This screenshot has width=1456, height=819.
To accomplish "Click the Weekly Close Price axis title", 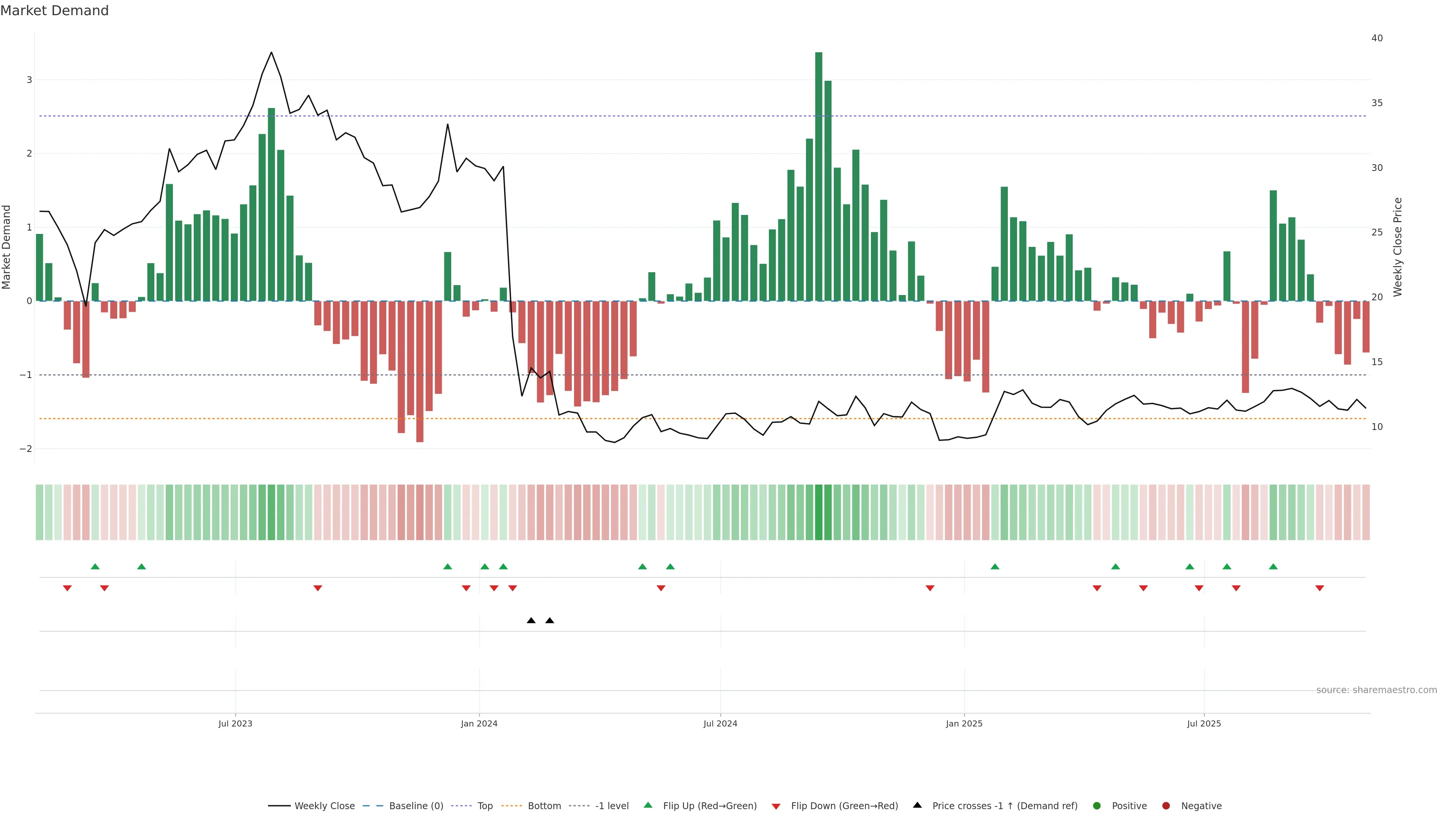I will (x=1398, y=247).
